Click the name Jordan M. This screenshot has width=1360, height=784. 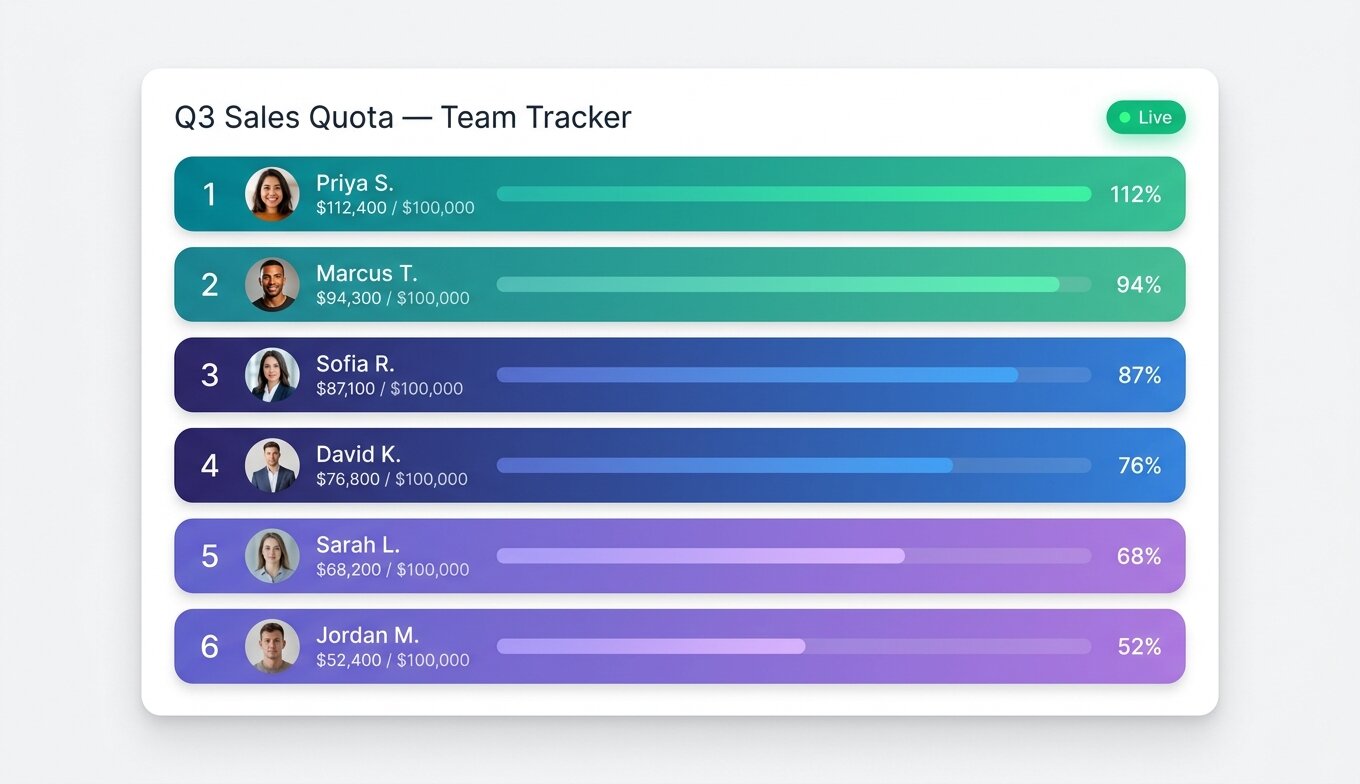click(x=367, y=635)
